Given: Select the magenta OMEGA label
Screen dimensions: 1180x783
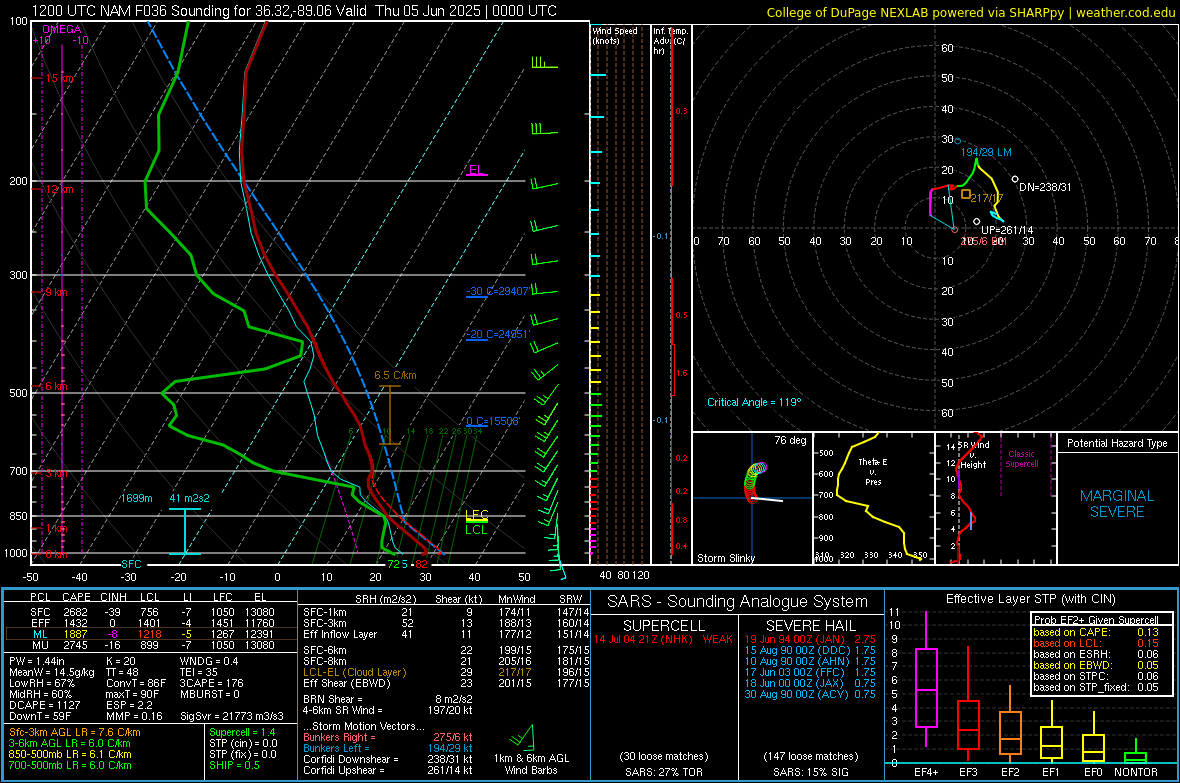Looking at the screenshot, I should click(x=62, y=29).
